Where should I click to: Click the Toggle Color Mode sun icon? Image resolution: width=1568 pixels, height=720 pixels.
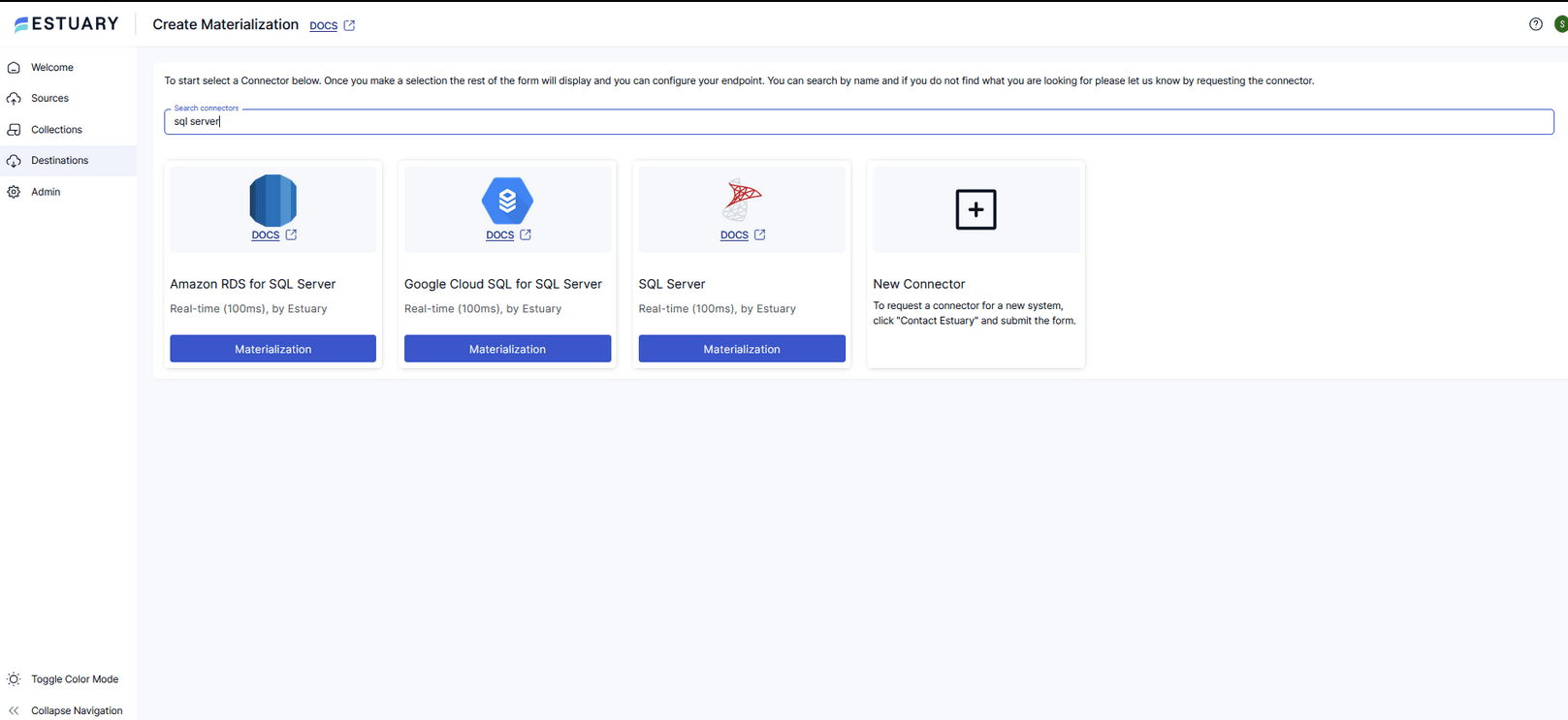pyautogui.click(x=14, y=679)
